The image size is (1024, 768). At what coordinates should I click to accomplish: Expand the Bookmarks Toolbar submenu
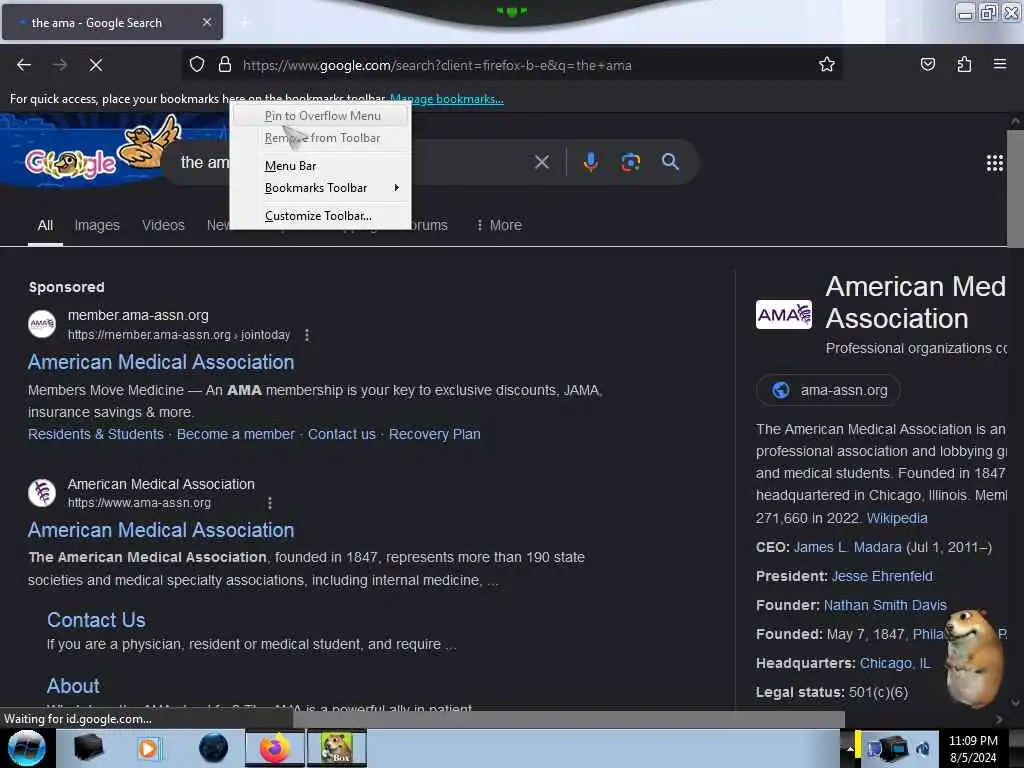click(x=321, y=188)
